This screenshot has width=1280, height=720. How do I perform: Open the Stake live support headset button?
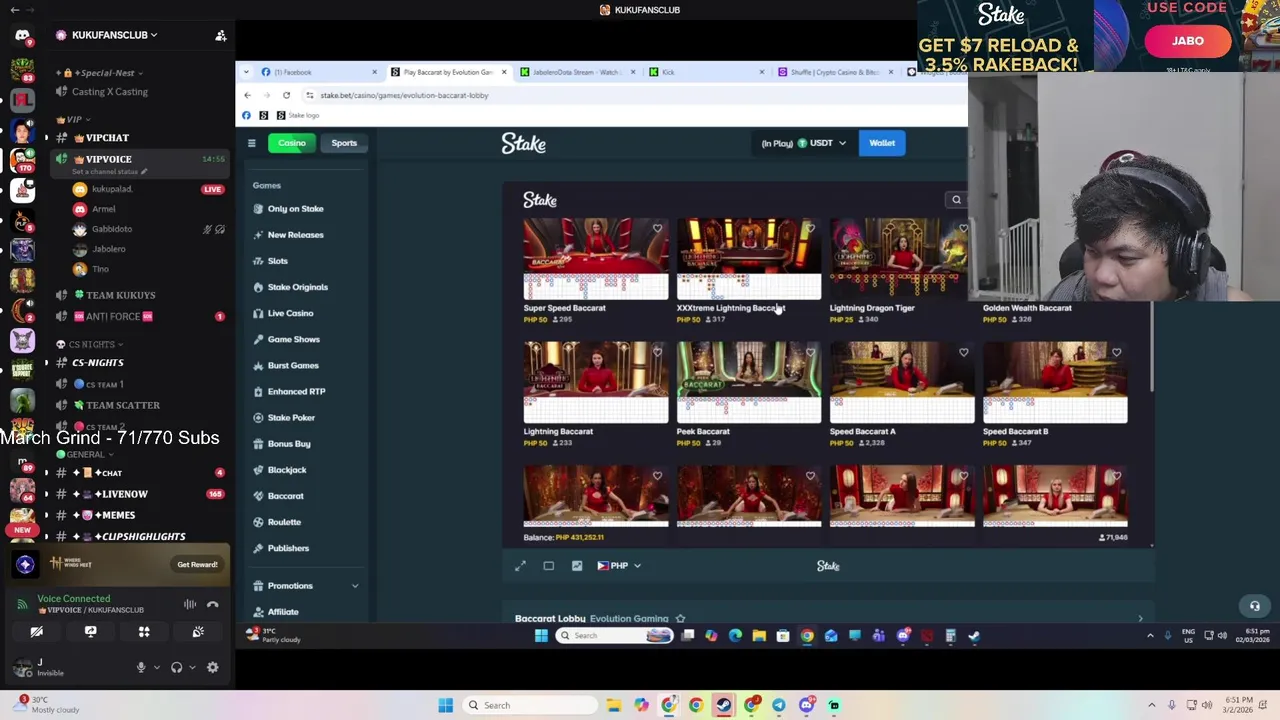[x=1254, y=605]
